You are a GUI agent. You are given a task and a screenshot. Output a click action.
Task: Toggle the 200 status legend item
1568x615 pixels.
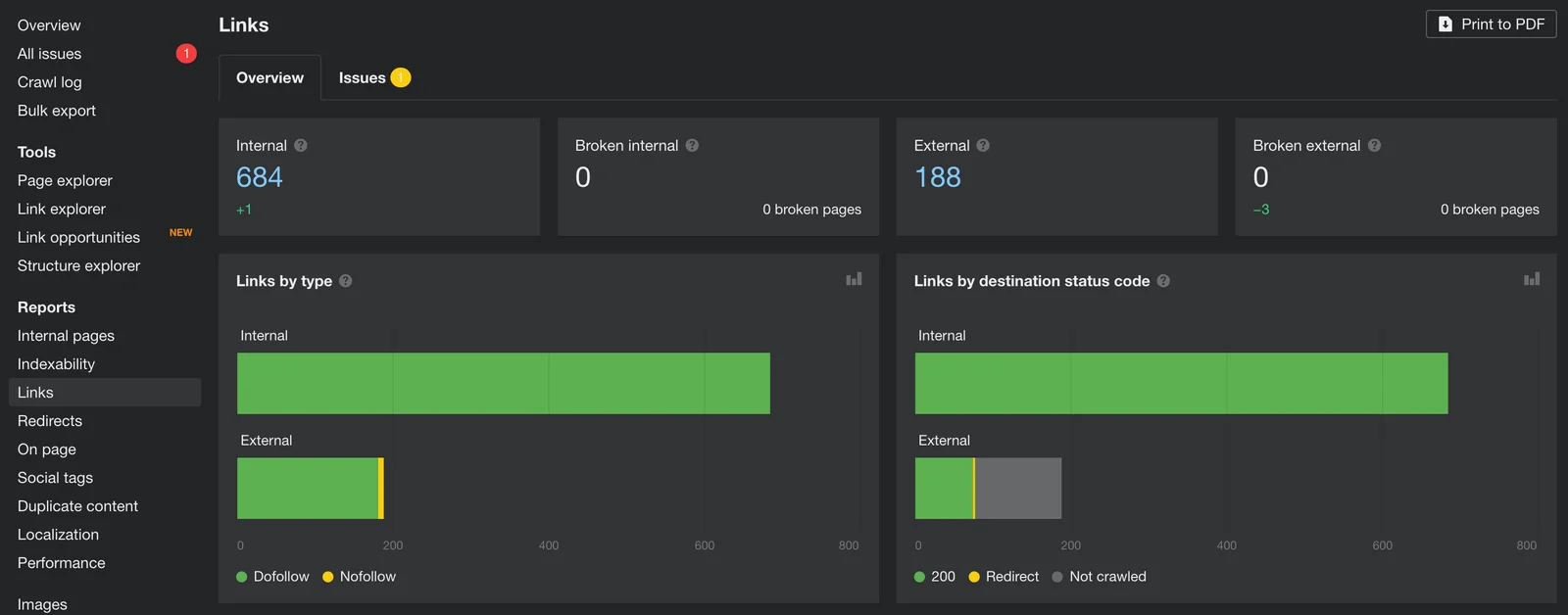[x=935, y=577]
